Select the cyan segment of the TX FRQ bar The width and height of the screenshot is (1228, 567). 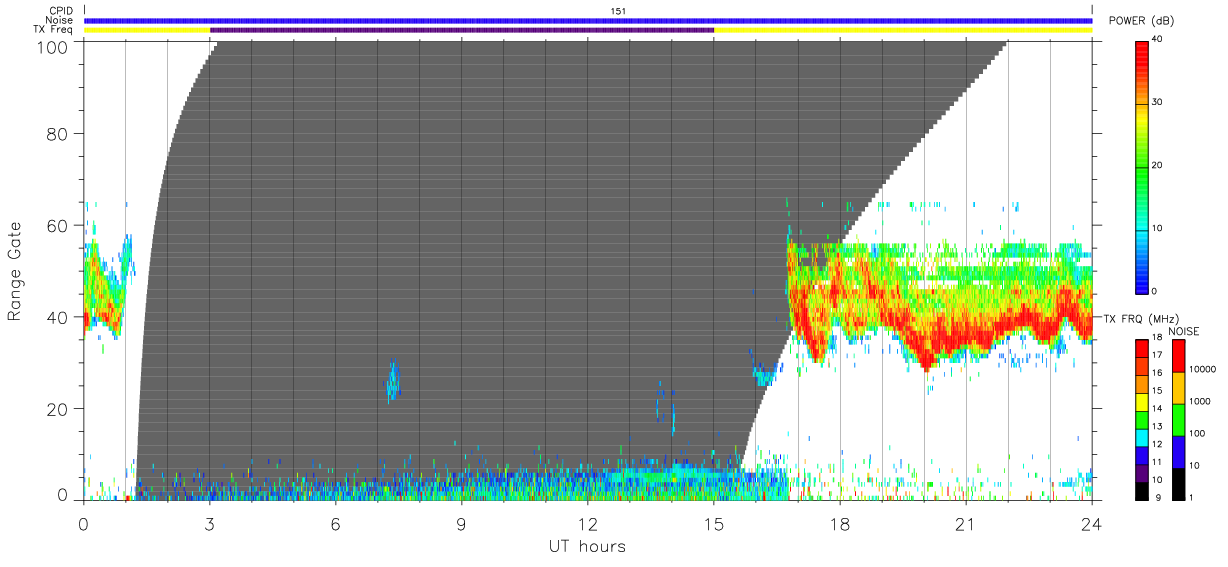click(1142, 439)
